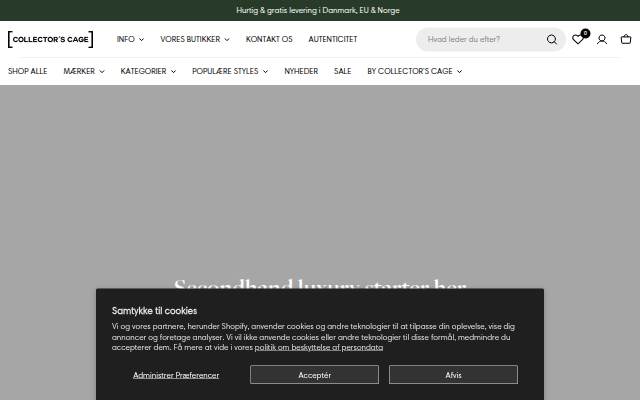Expand the INFO dropdown menu
Viewport: 640px width, 400px height.
click(130, 39)
